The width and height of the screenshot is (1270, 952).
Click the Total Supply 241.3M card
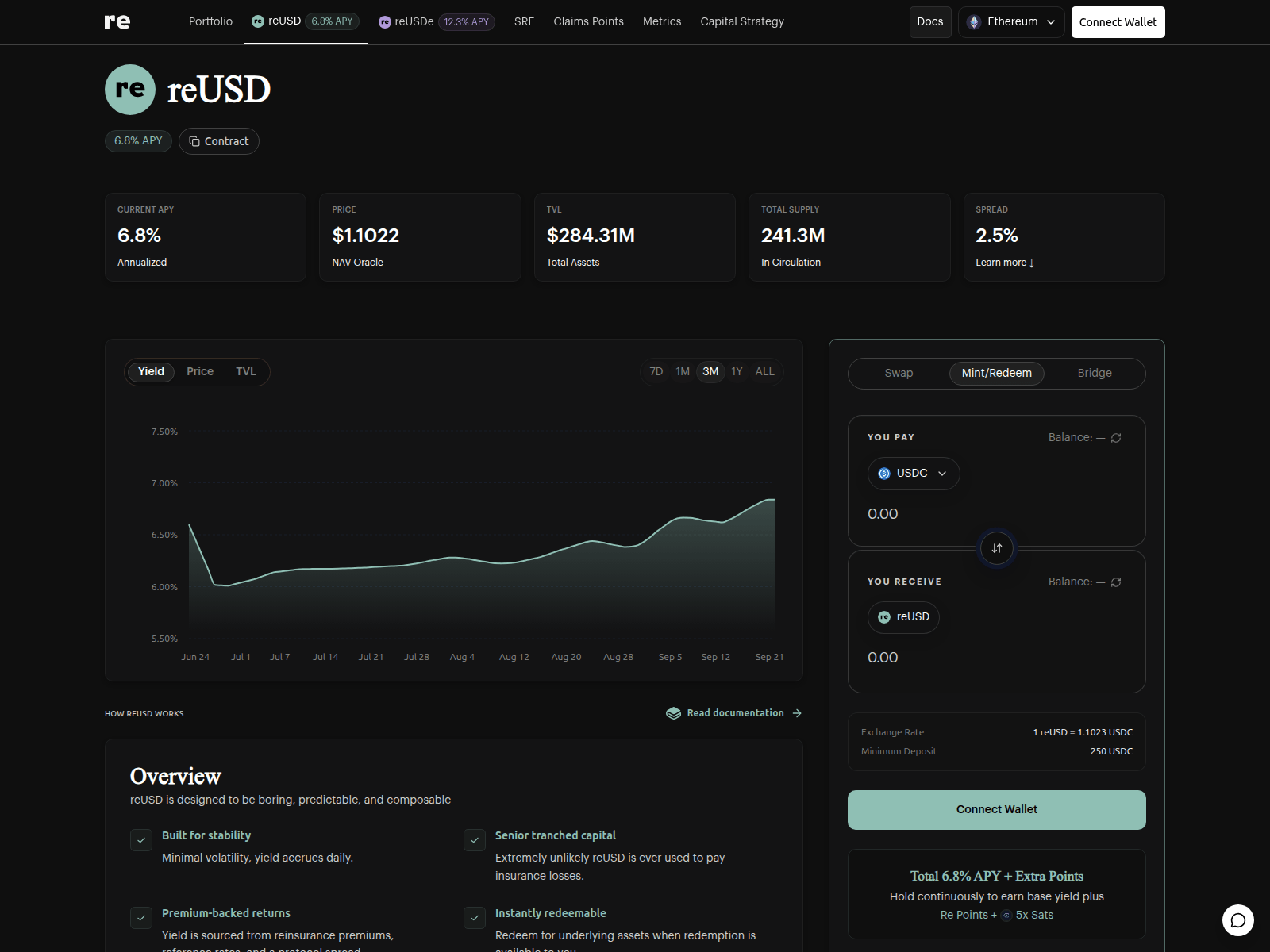849,237
